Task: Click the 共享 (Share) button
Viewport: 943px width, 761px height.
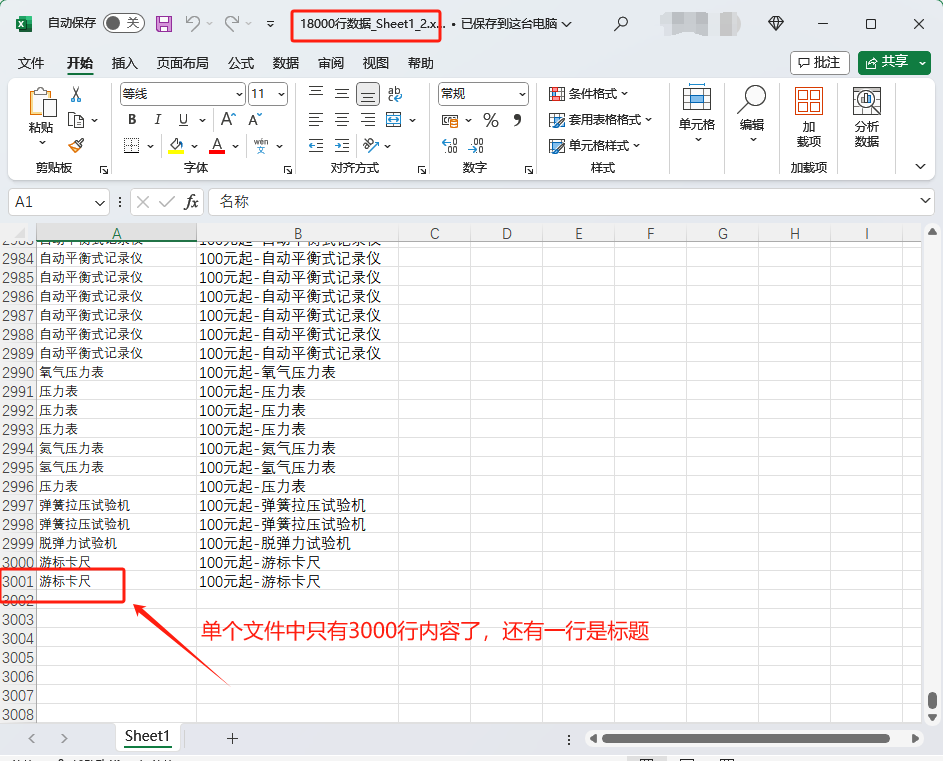Action: 893,62
